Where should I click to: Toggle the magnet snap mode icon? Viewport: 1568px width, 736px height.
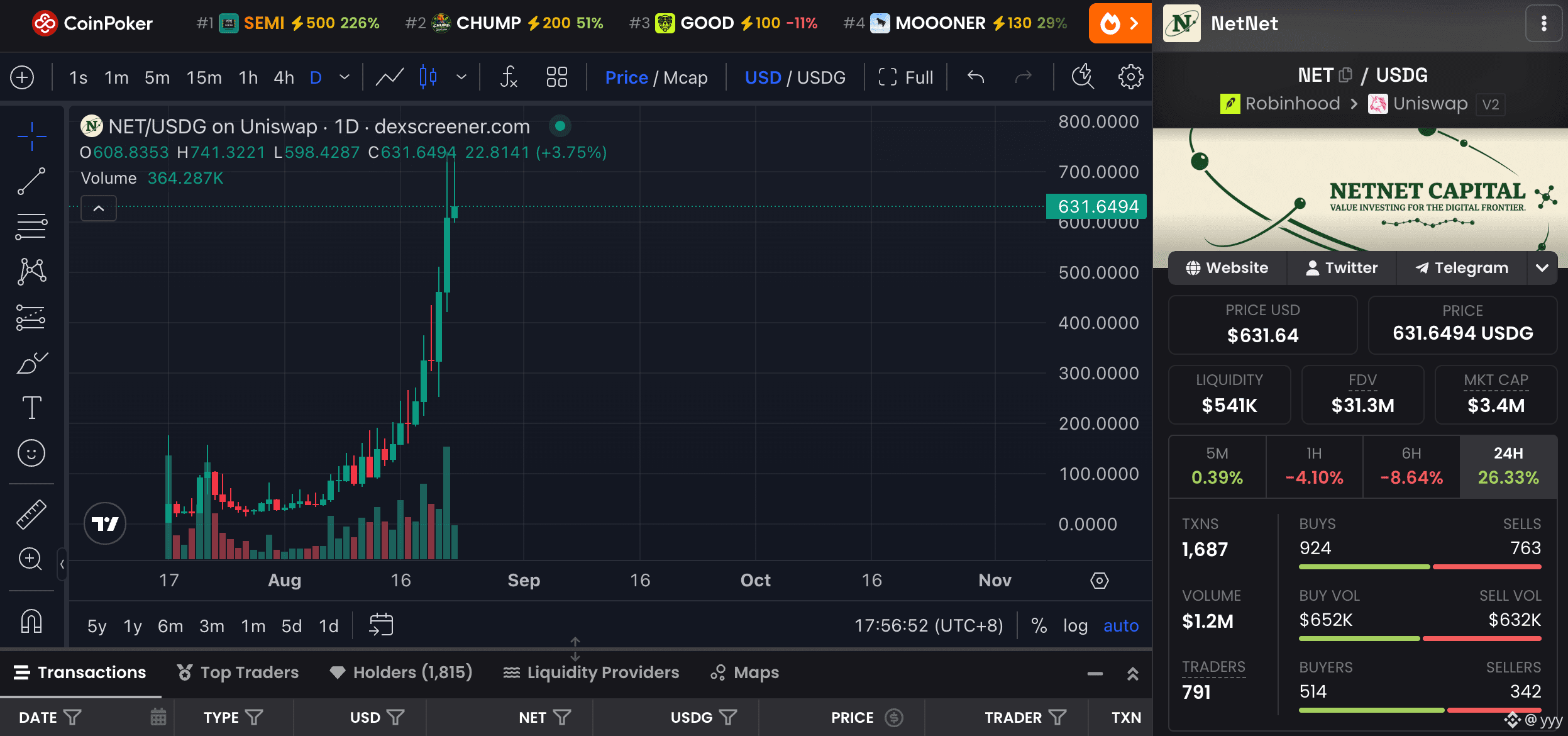(x=31, y=621)
